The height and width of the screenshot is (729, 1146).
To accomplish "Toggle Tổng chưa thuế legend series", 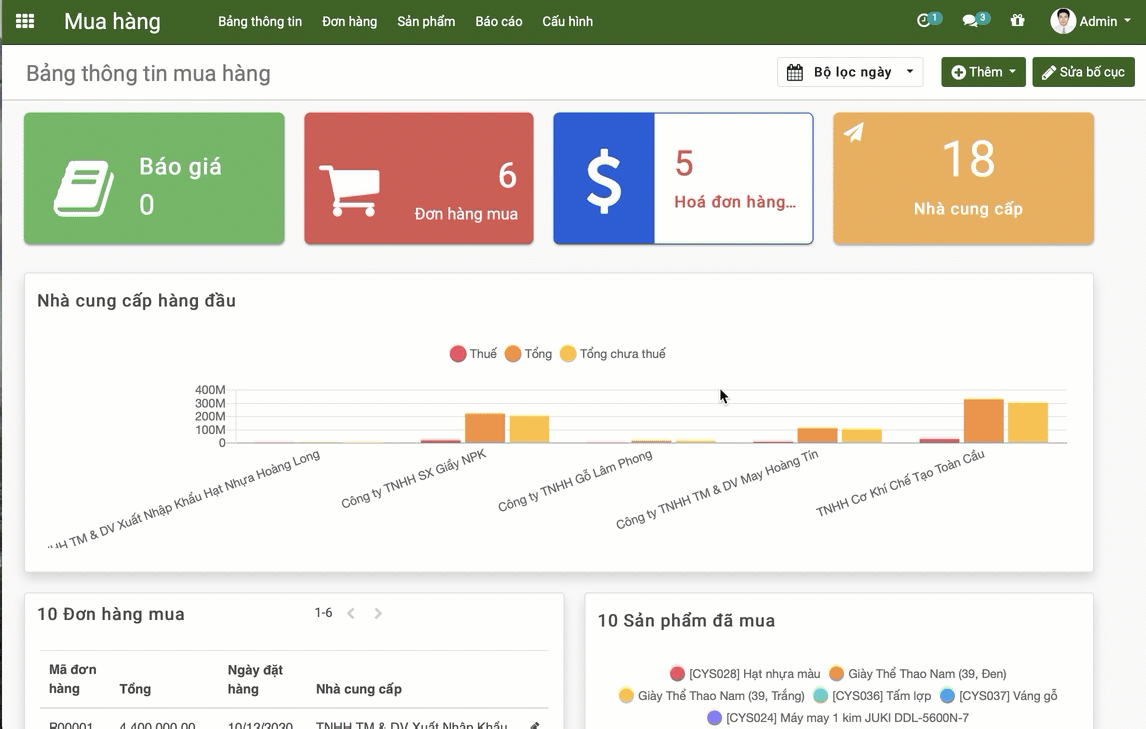I will coord(612,354).
